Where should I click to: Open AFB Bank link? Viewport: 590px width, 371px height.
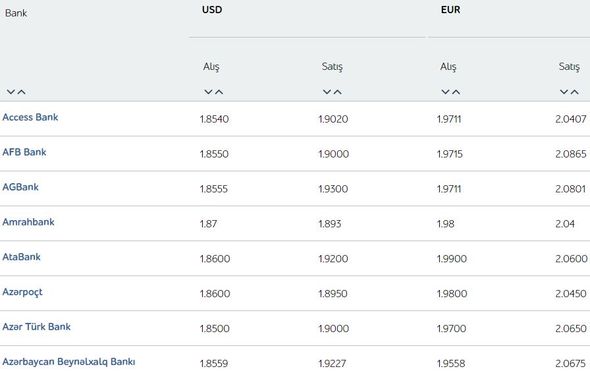click(x=24, y=152)
